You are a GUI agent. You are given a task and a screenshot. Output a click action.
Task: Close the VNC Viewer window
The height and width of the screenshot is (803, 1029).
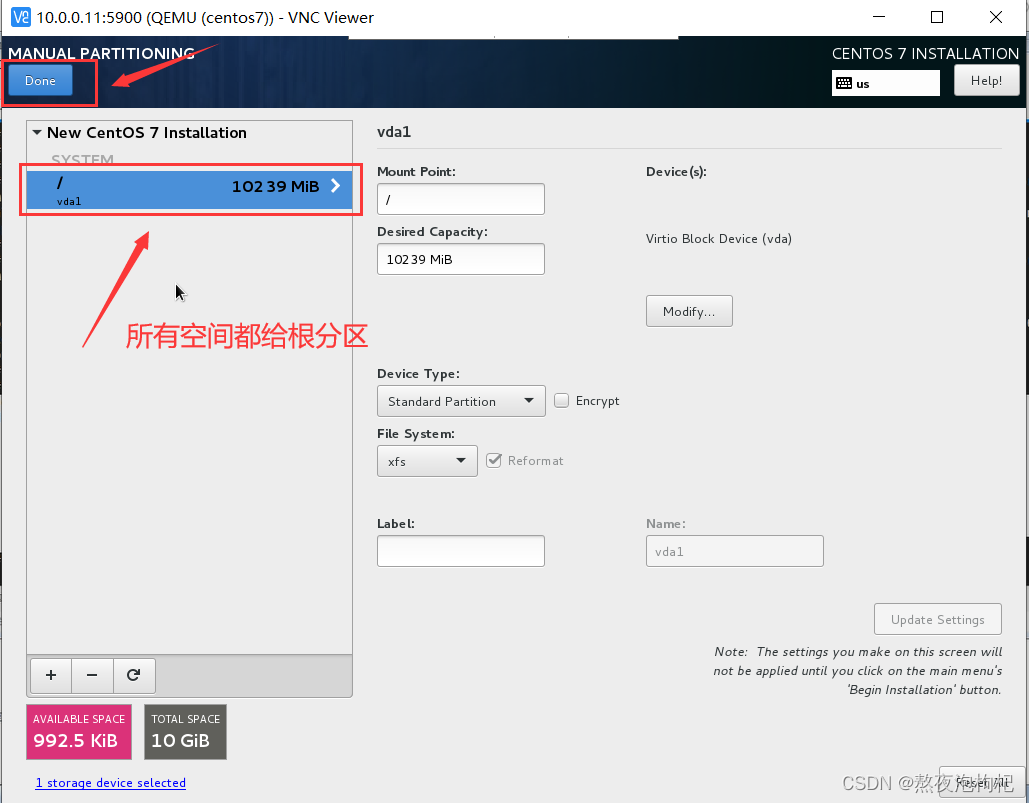(x=996, y=17)
